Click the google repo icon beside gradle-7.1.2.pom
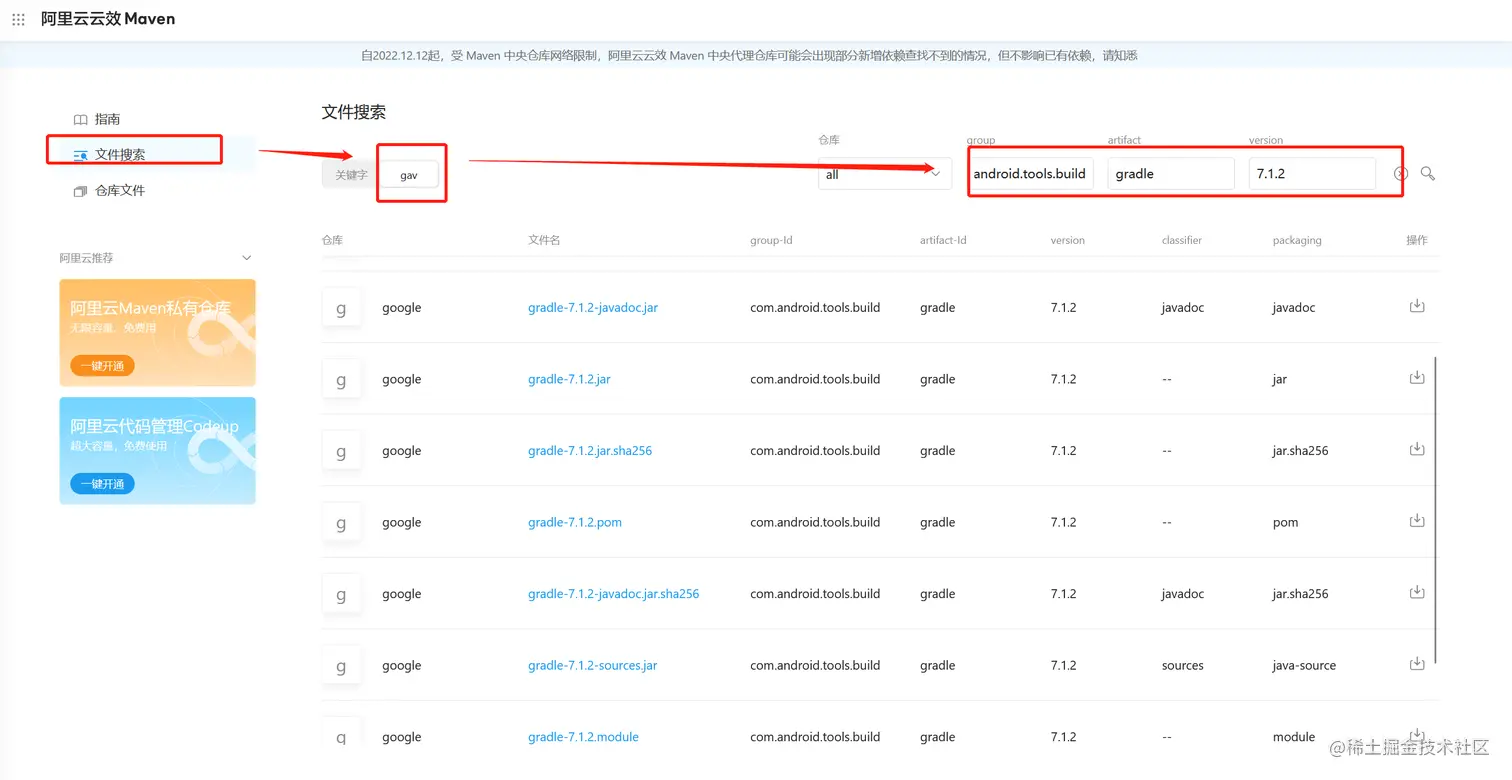 pos(341,523)
